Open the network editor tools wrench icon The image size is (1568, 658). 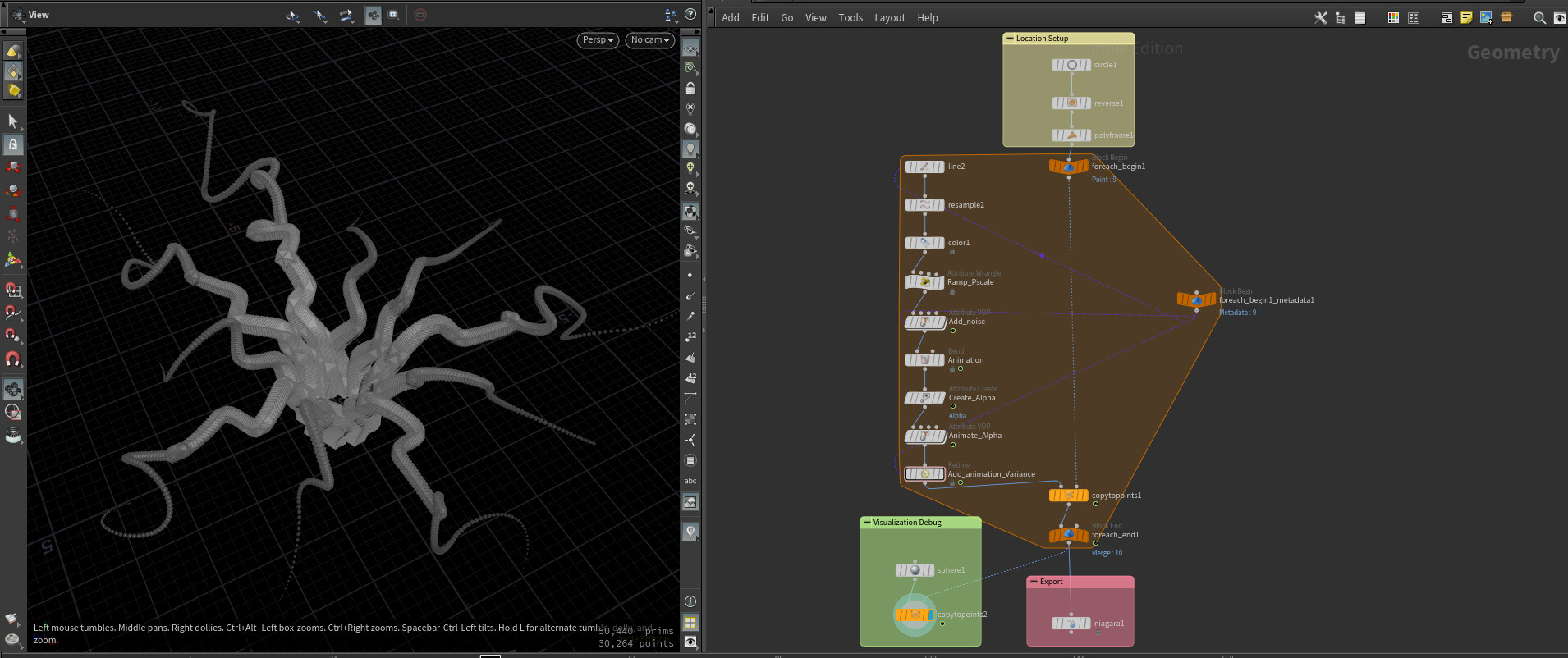1320,17
